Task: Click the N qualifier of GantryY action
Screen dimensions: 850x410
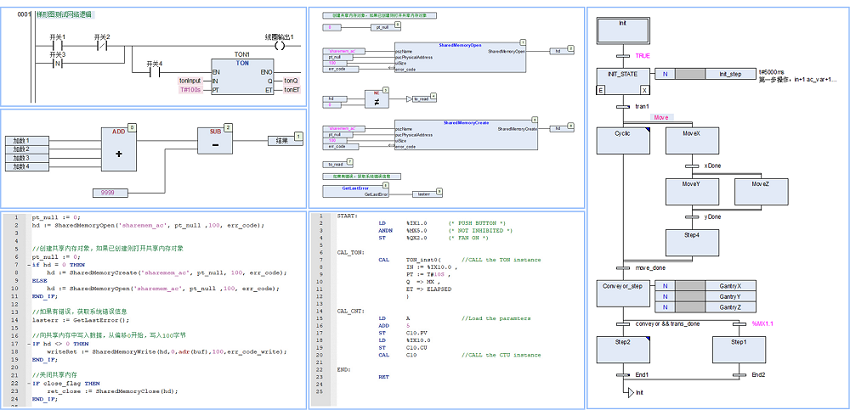Action: pyautogui.click(x=666, y=297)
